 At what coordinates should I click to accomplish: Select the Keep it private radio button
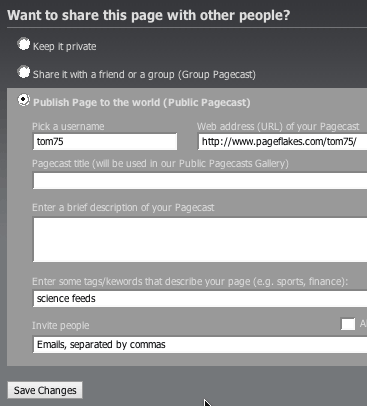(x=24, y=44)
